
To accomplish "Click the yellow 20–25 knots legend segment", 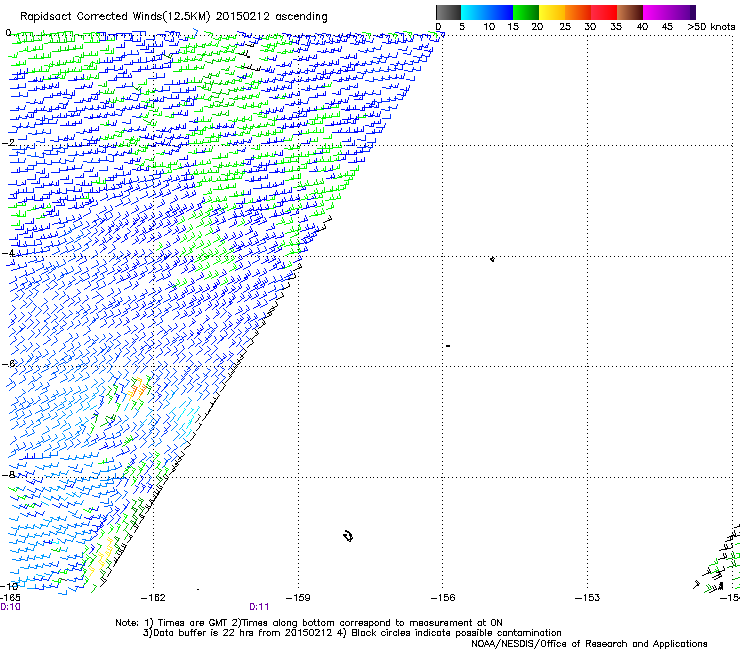I will coord(552,12).
